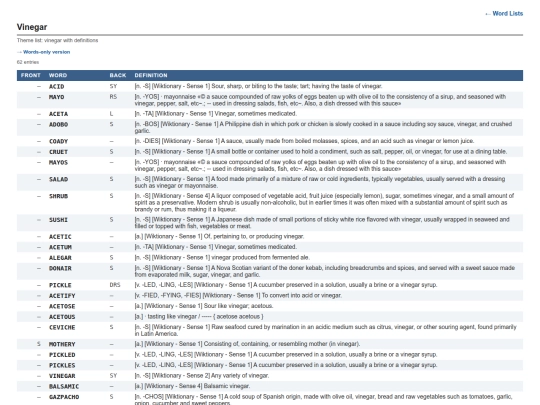Click the ACID definition text
The width and height of the screenshot is (540, 405).
point(258,86)
